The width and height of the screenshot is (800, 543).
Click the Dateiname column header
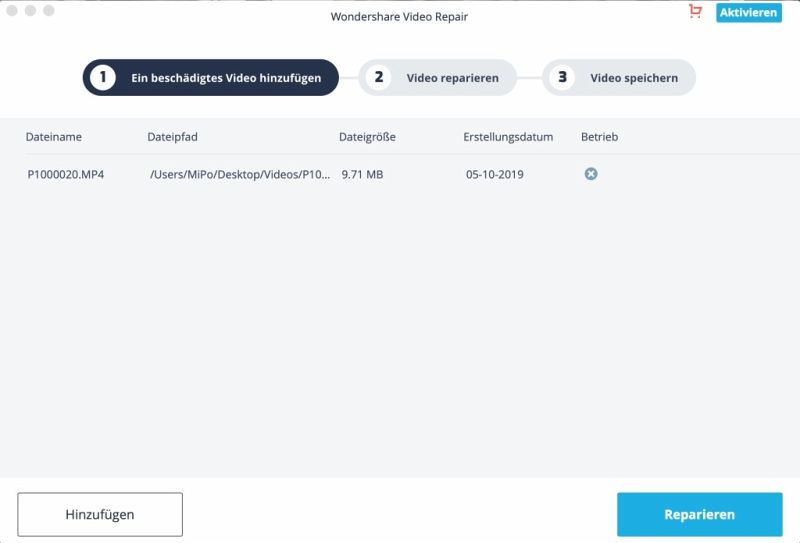(x=54, y=137)
